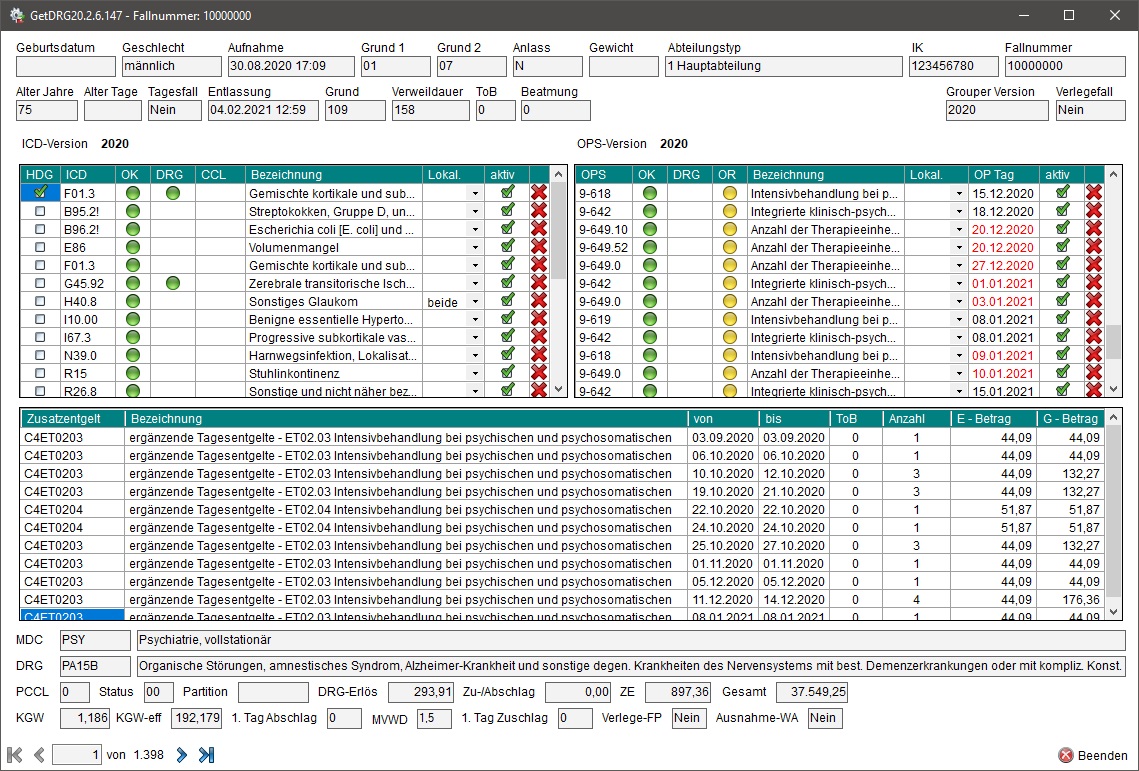Click the 'Zusatzentgelt' column header
The image size is (1139, 771).
coord(73,419)
